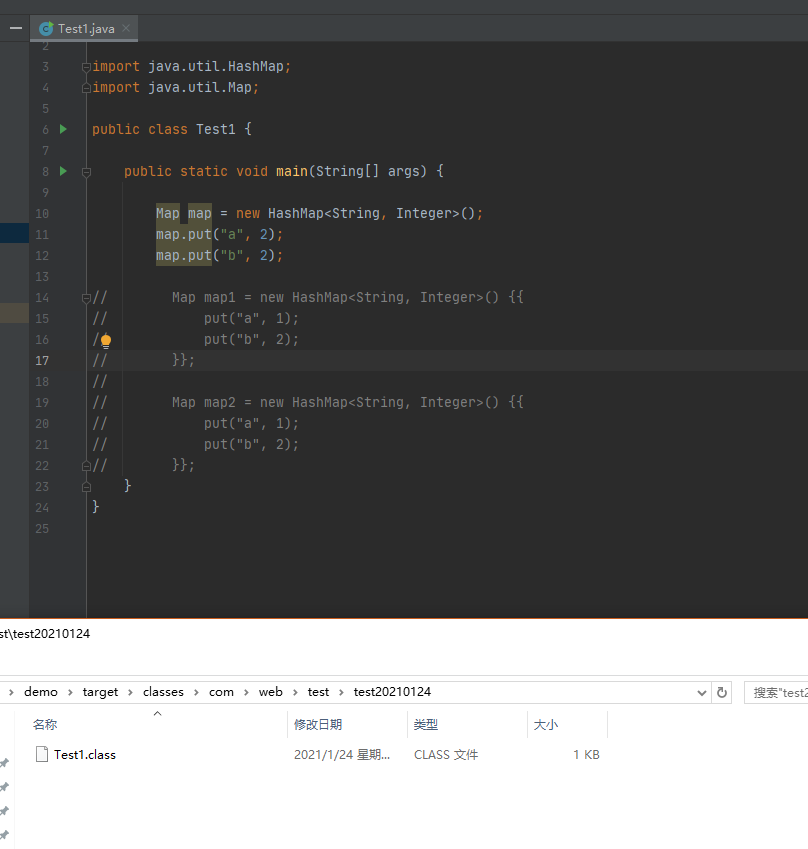Viewport: 808px width, 849px height.
Task: Click the '2021/1/24' modified date cell
Action: coord(342,755)
